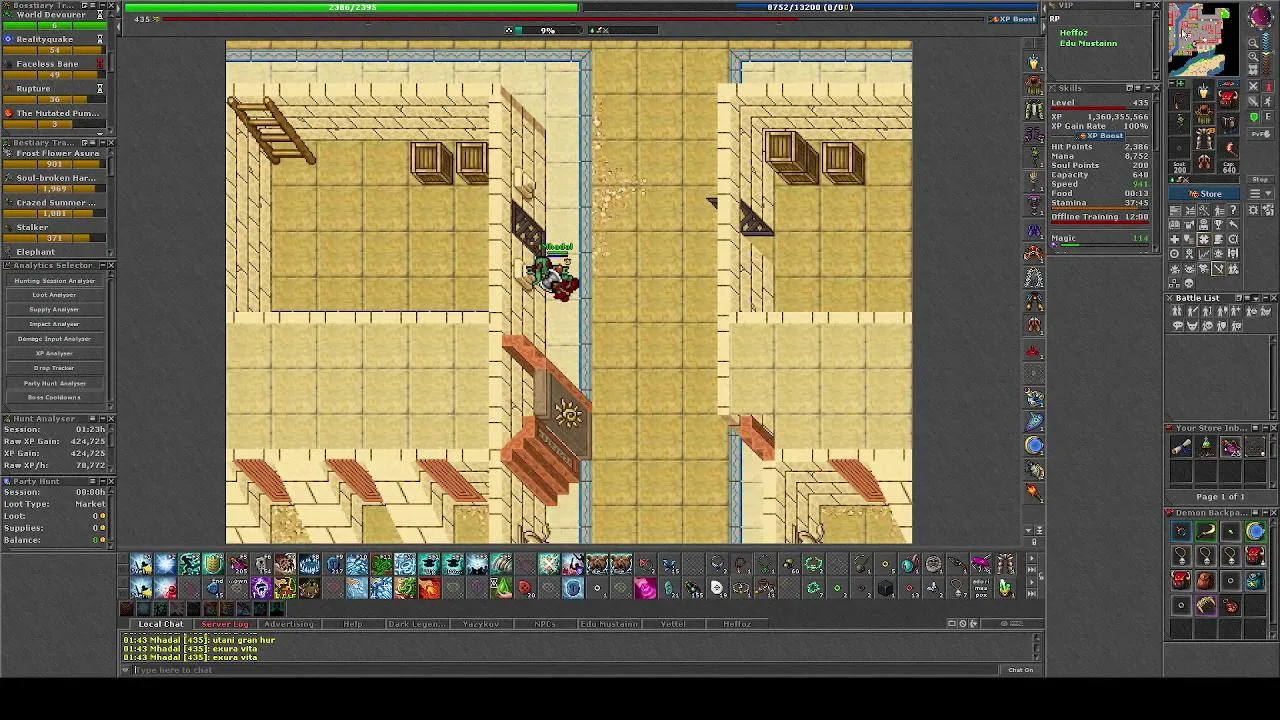Open Boss Cooldowns

click(x=54, y=397)
